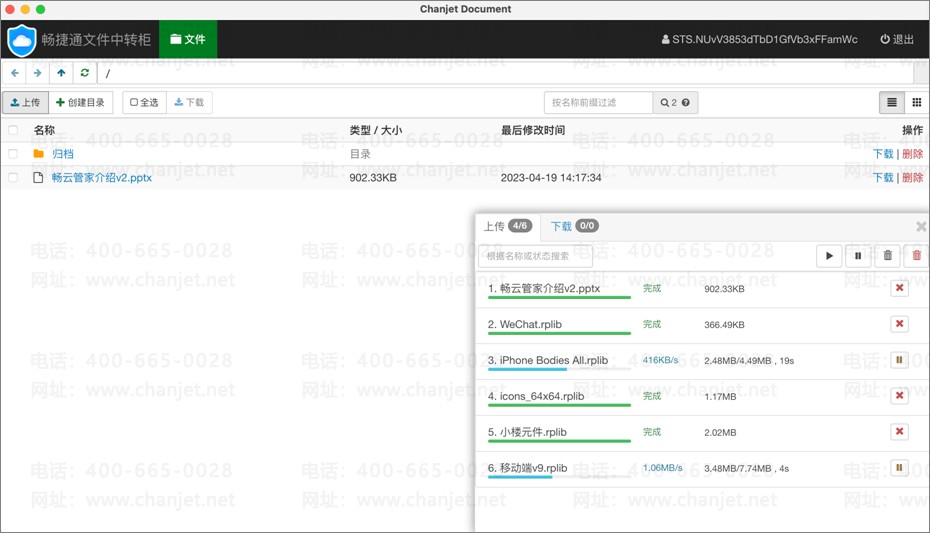This screenshot has height=533, width=930.
Task: Click 创建目录 to create folder
Action: click(x=80, y=103)
